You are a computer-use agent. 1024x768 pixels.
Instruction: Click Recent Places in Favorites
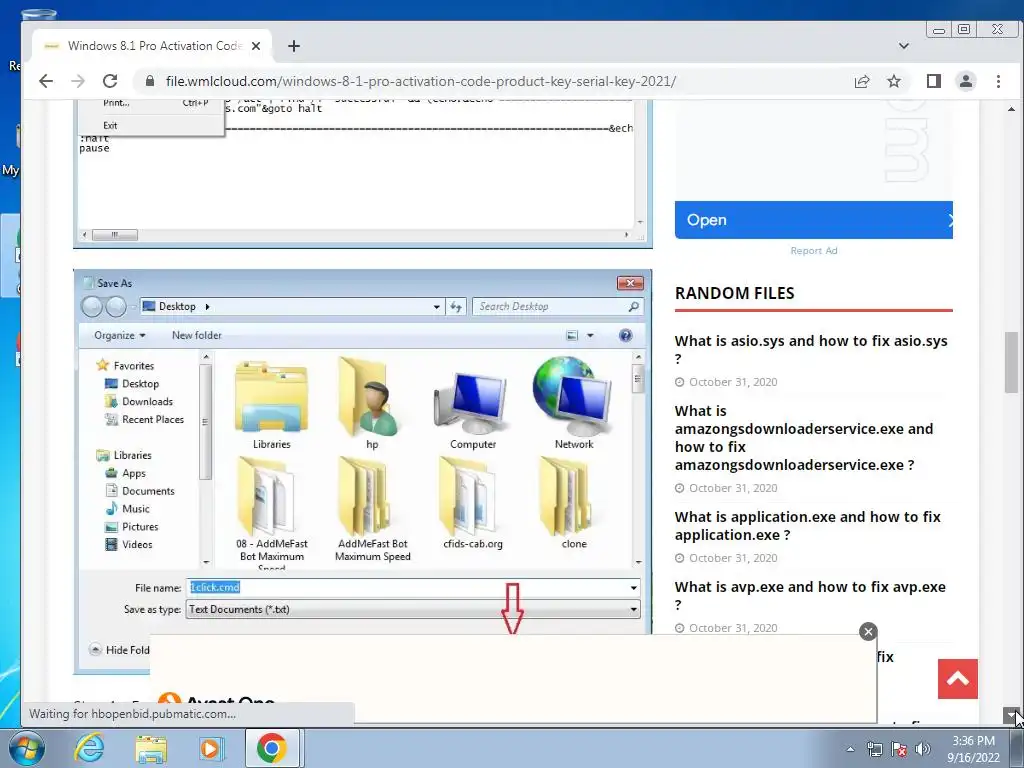point(152,419)
